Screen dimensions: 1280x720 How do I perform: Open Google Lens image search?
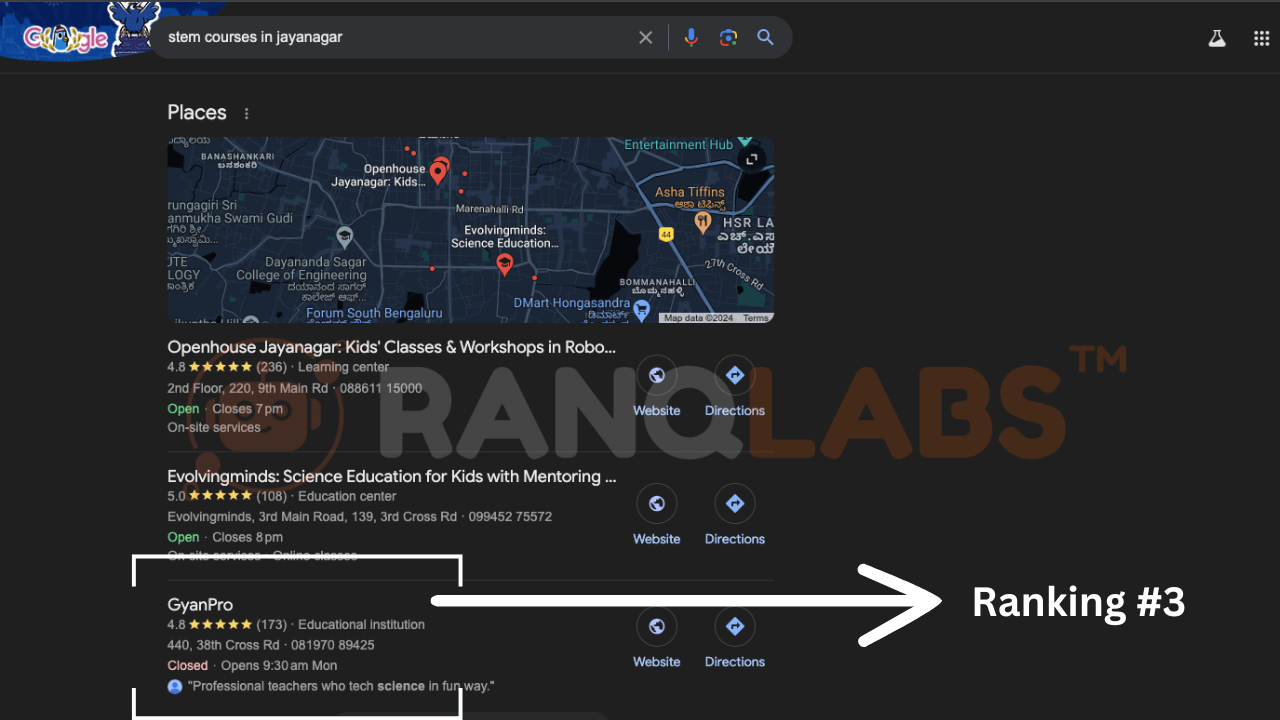pos(728,37)
